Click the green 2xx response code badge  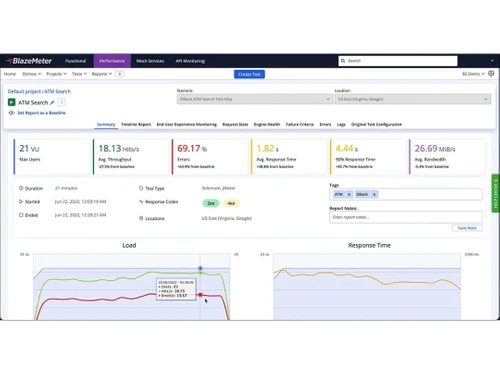tap(211, 203)
